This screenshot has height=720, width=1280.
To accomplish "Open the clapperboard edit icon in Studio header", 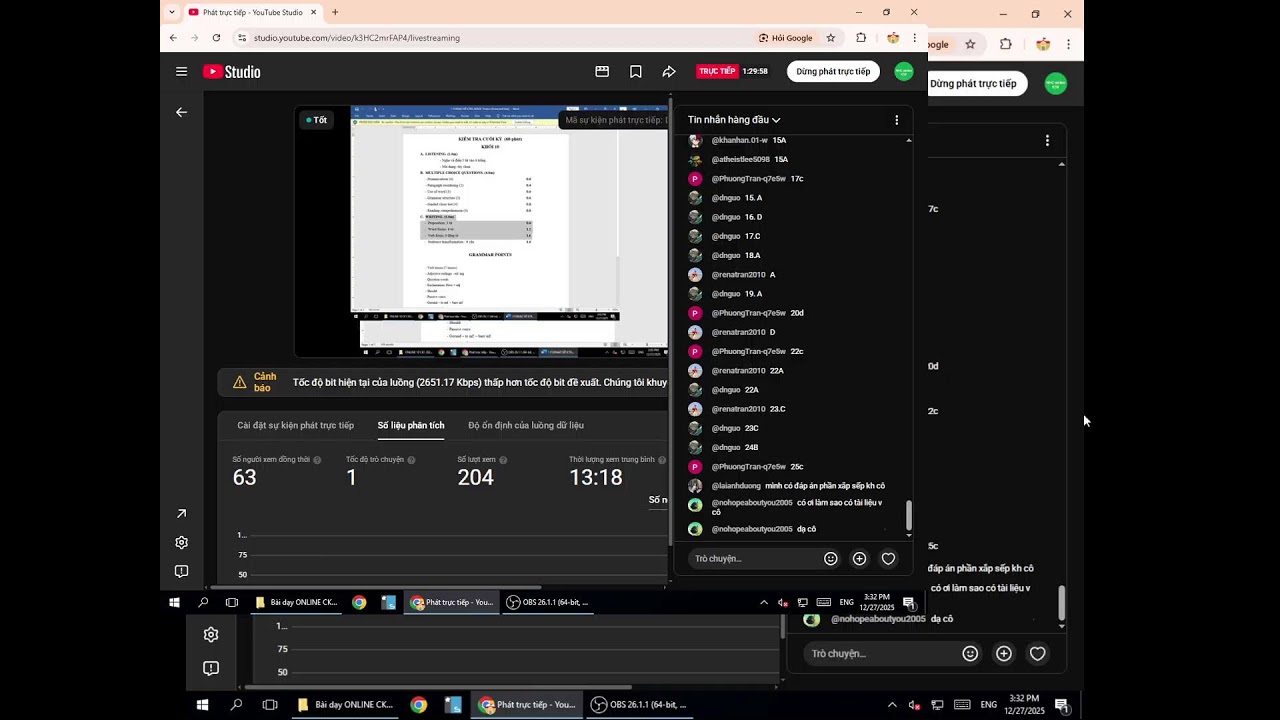I will tap(602, 72).
